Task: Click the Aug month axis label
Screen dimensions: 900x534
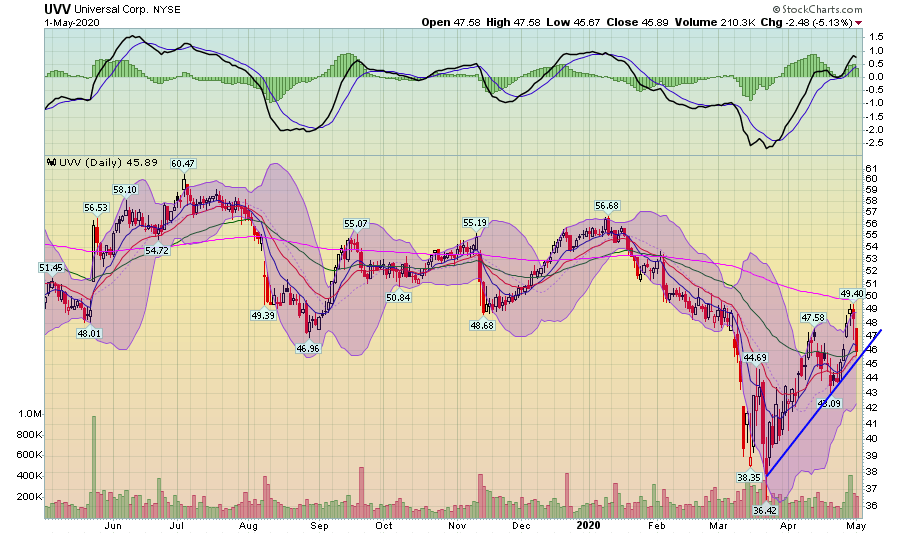Action: click(x=249, y=525)
